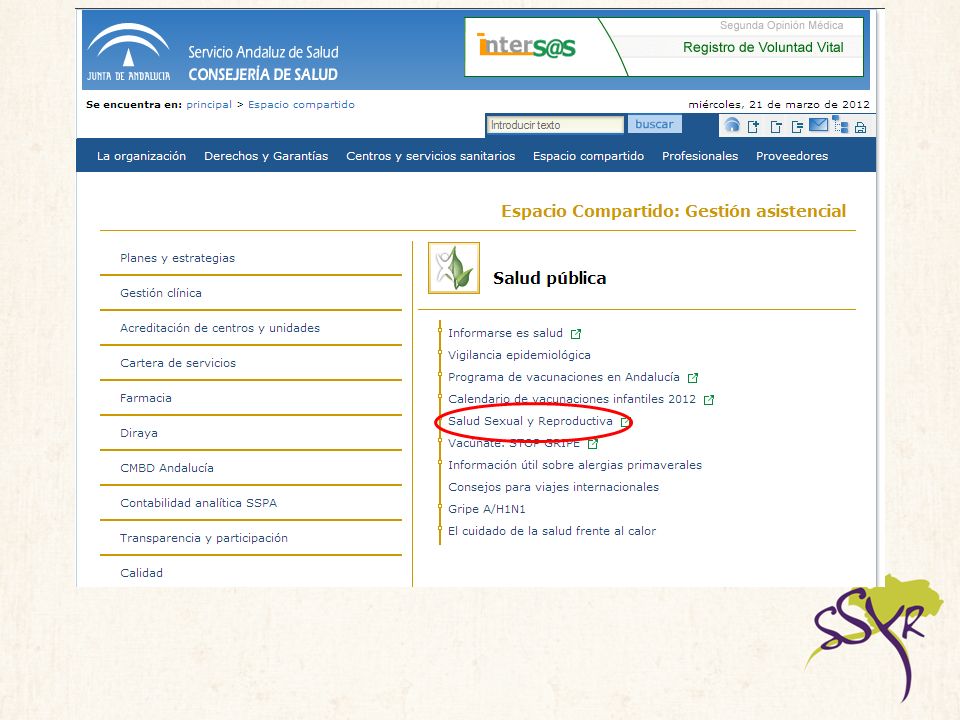Open Información útil sobre alergias primaverales
The image size is (960, 720).
click(575, 465)
